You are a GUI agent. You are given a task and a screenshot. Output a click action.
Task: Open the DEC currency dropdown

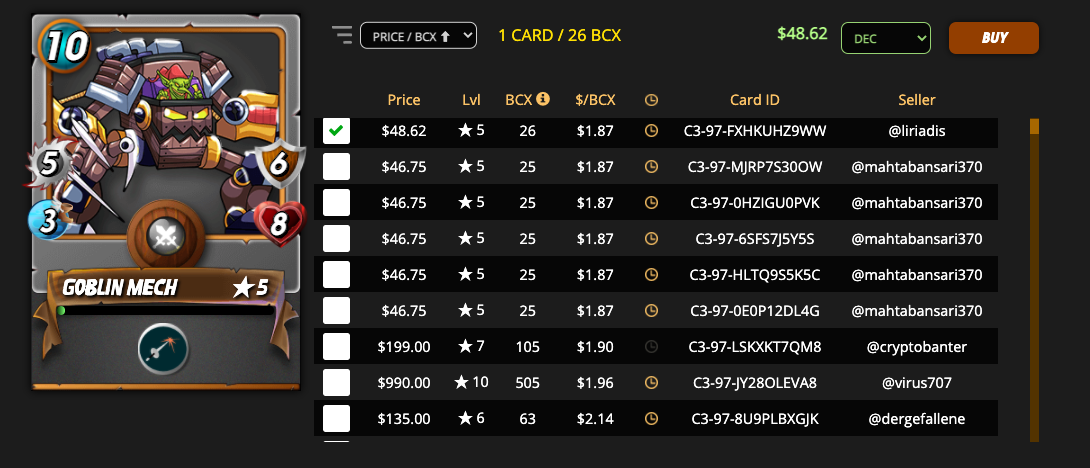886,38
